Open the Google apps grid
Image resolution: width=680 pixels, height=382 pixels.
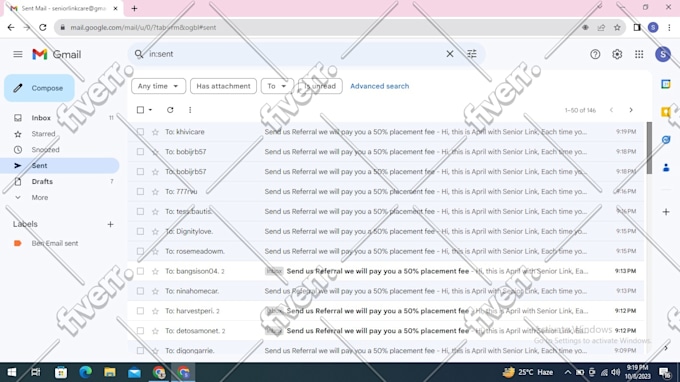click(639, 54)
